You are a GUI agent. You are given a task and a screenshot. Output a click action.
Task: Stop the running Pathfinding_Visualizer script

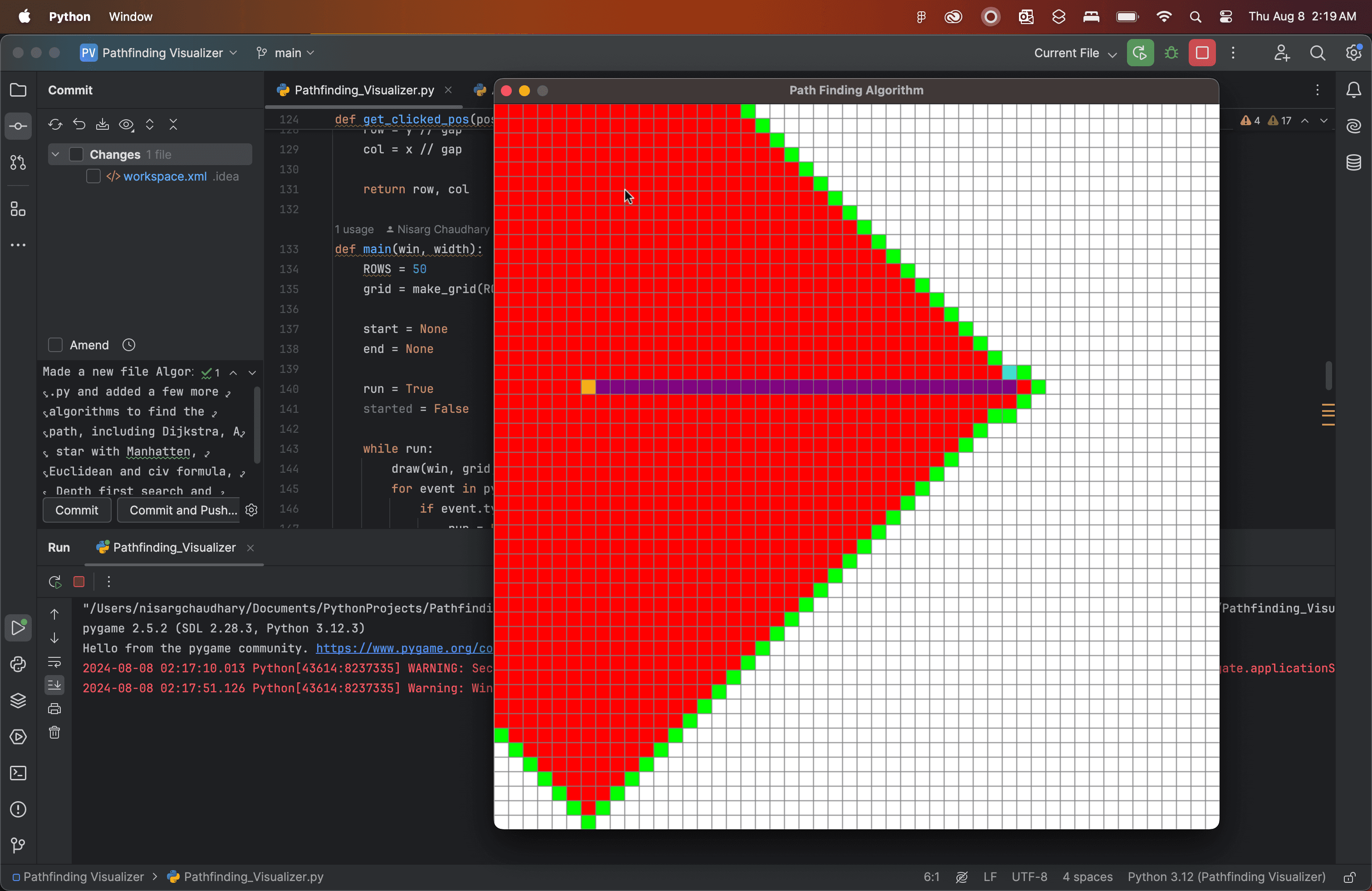pyautogui.click(x=79, y=582)
